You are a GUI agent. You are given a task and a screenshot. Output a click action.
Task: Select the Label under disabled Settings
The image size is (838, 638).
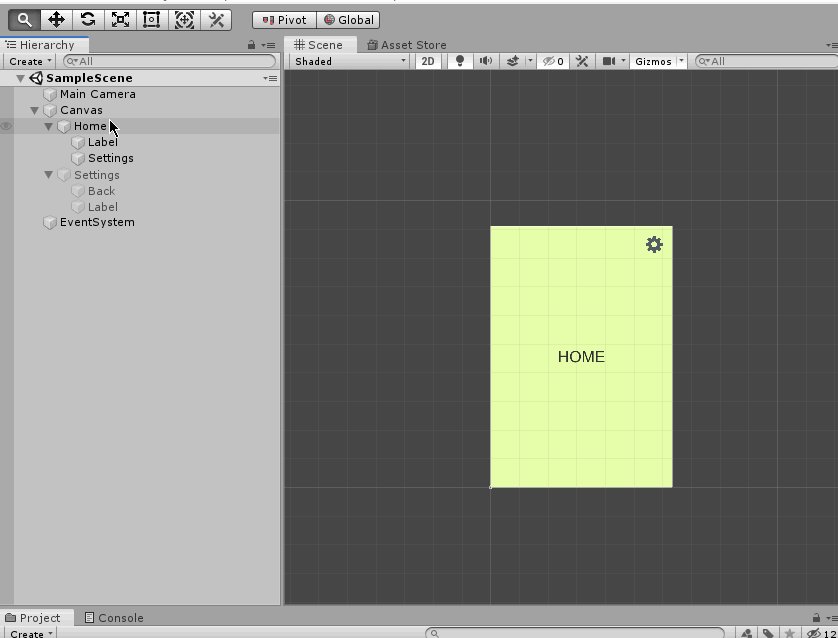pyautogui.click(x=103, y=207)
